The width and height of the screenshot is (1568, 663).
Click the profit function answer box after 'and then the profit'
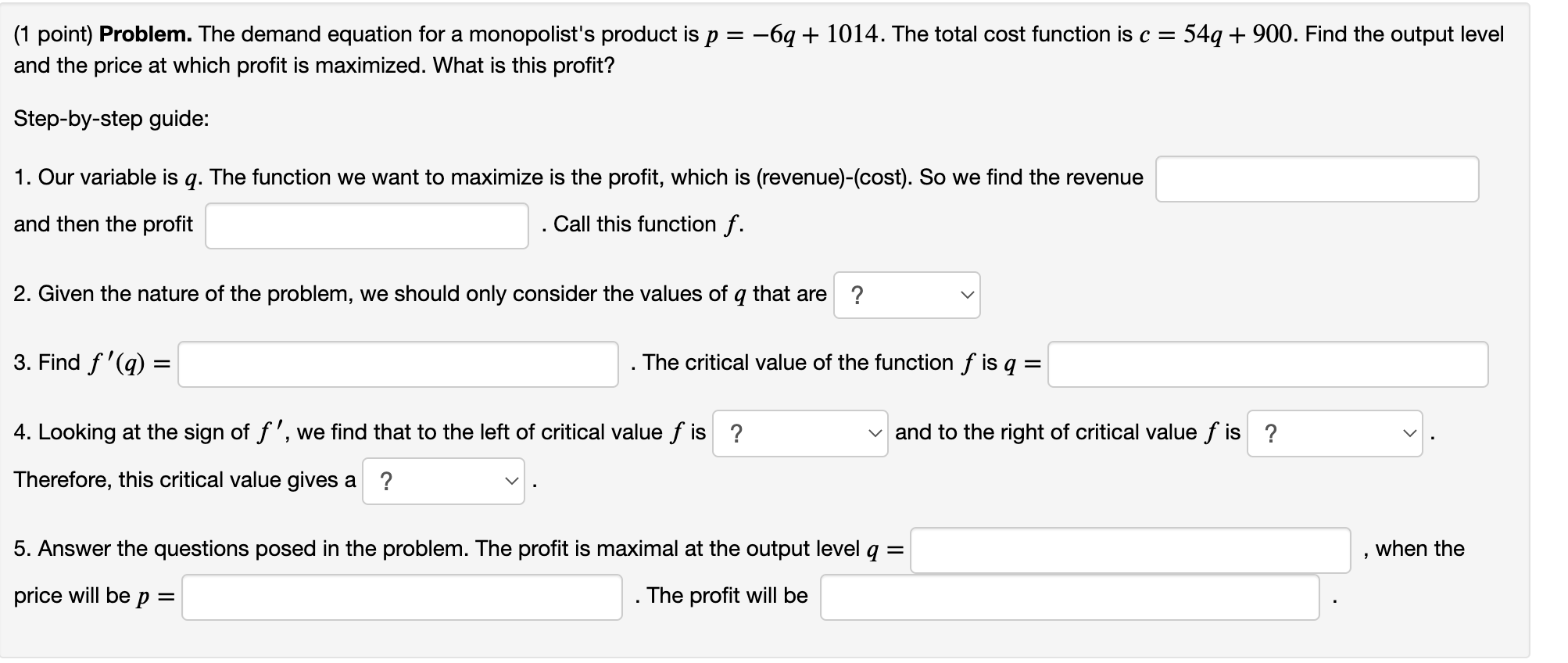[367, 225]
